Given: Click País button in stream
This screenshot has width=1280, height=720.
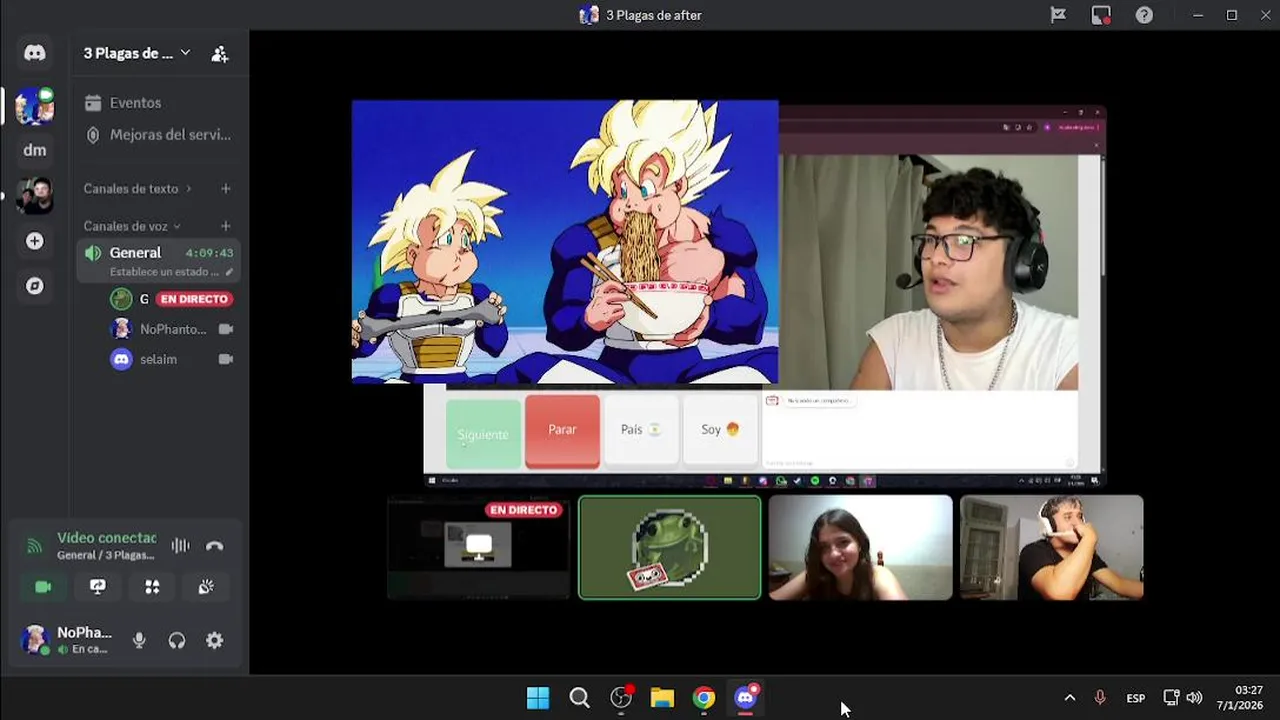Looking at the screenshot, I should [641, 430].
